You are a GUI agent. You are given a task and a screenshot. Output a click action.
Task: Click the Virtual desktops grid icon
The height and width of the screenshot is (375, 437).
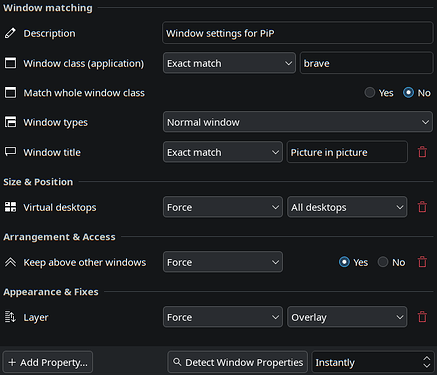point(10,207)
